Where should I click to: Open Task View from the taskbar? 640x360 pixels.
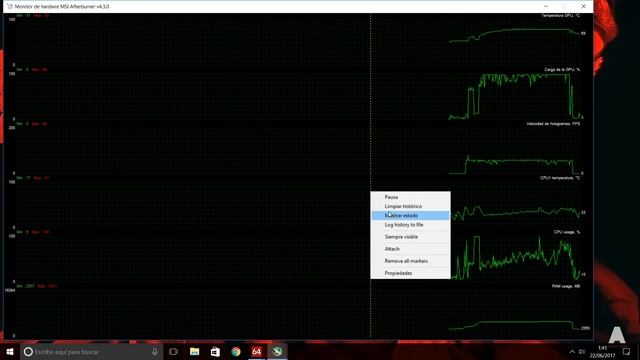pos(173,351)
